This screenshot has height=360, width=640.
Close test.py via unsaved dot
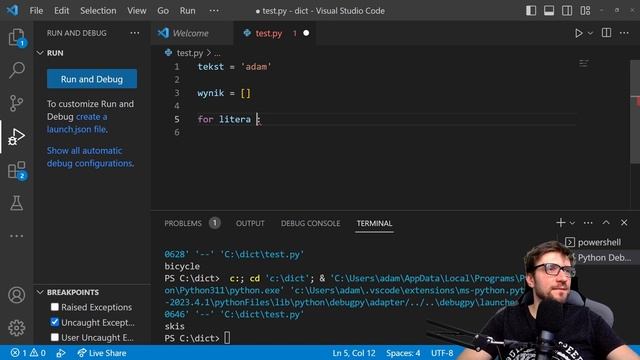(x=306, y=33)
